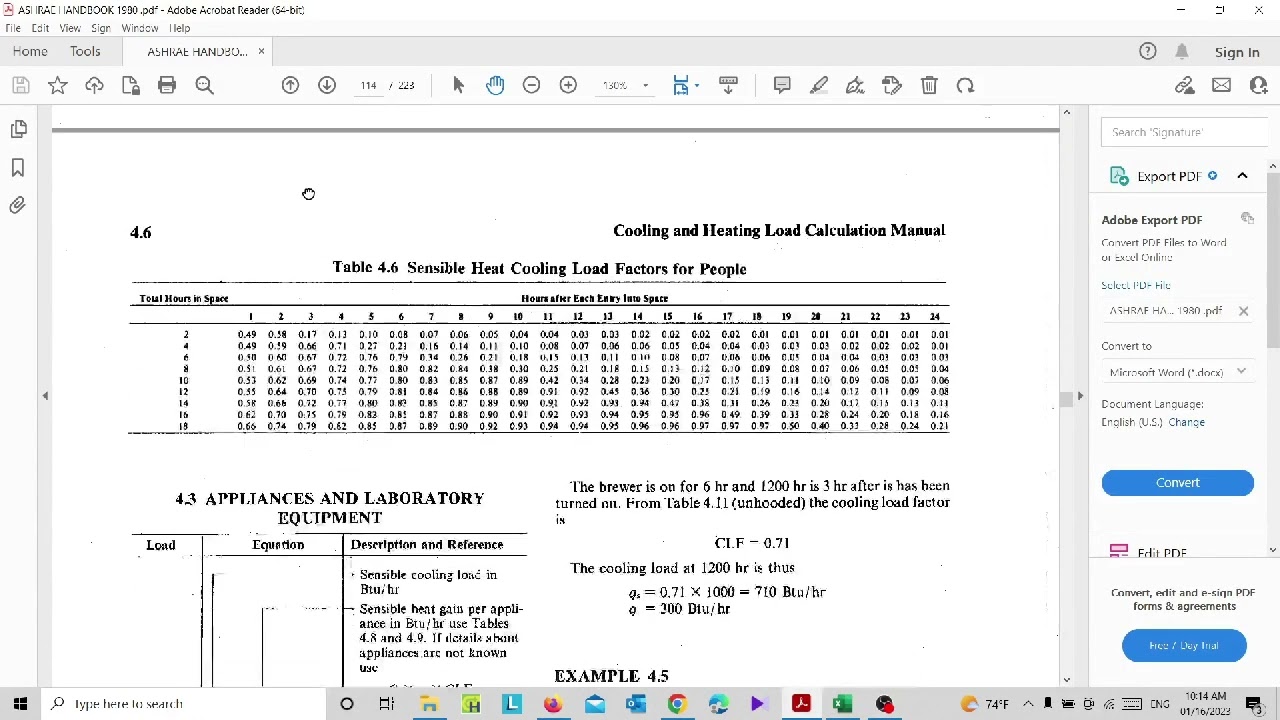Switch to the Tools tab

pos(85,52)
